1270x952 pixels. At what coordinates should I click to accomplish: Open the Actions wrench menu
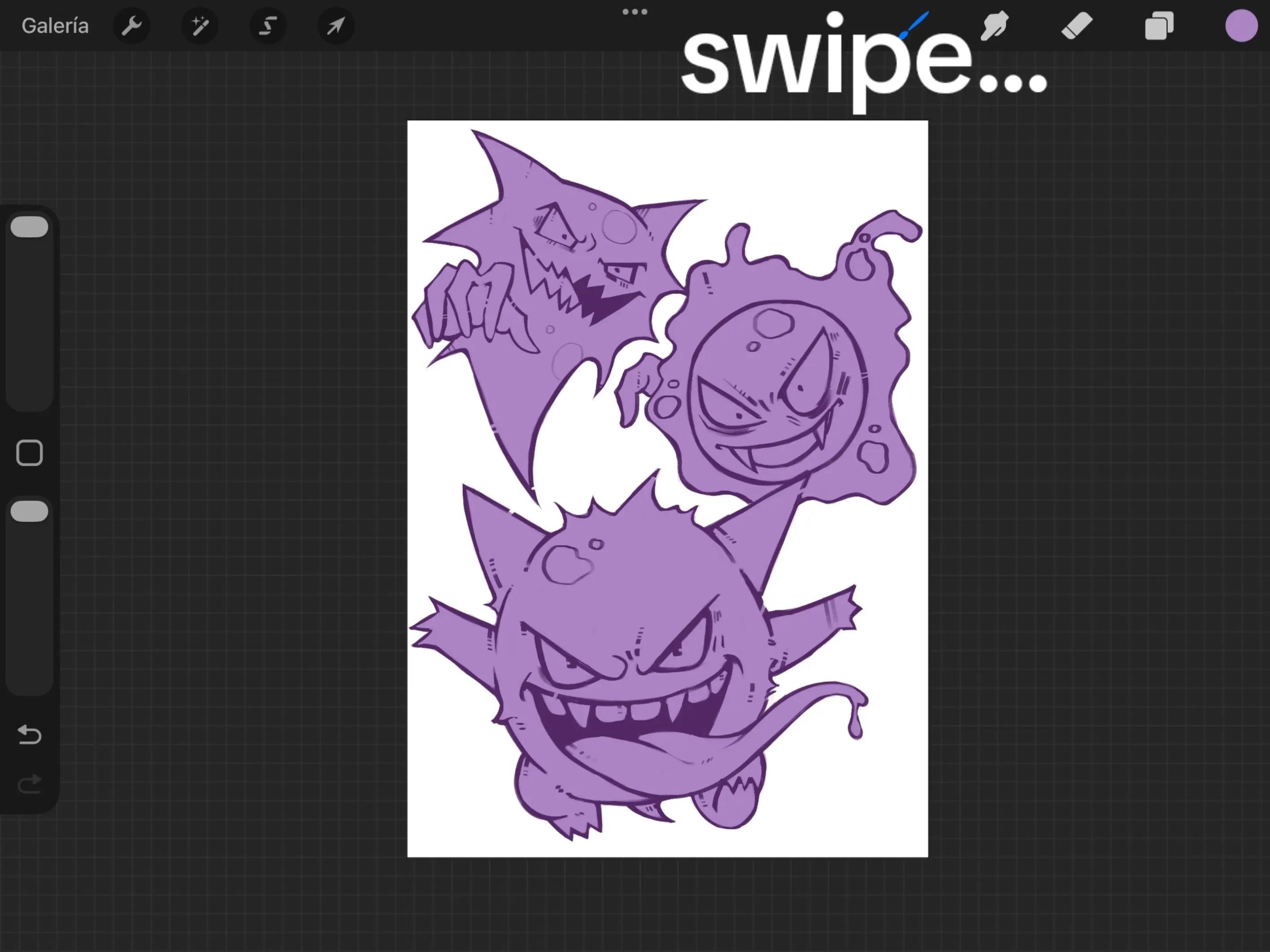[x=132, y=26]
